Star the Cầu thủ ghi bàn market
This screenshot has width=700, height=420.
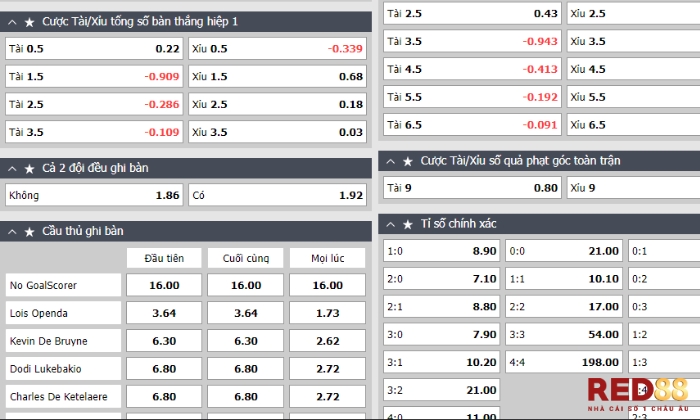(29, 232)
